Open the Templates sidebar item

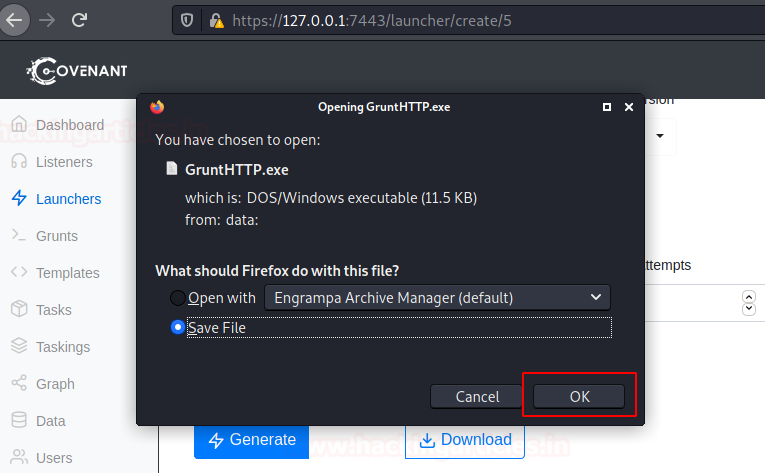[55, 273]
